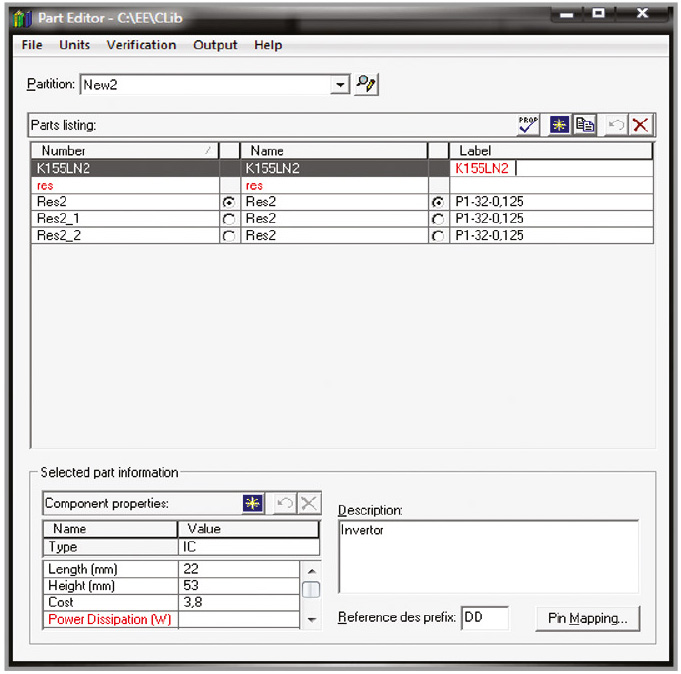Click the partition search/edit icon
This screenshot has height=674, width=681.
point(367,85)
